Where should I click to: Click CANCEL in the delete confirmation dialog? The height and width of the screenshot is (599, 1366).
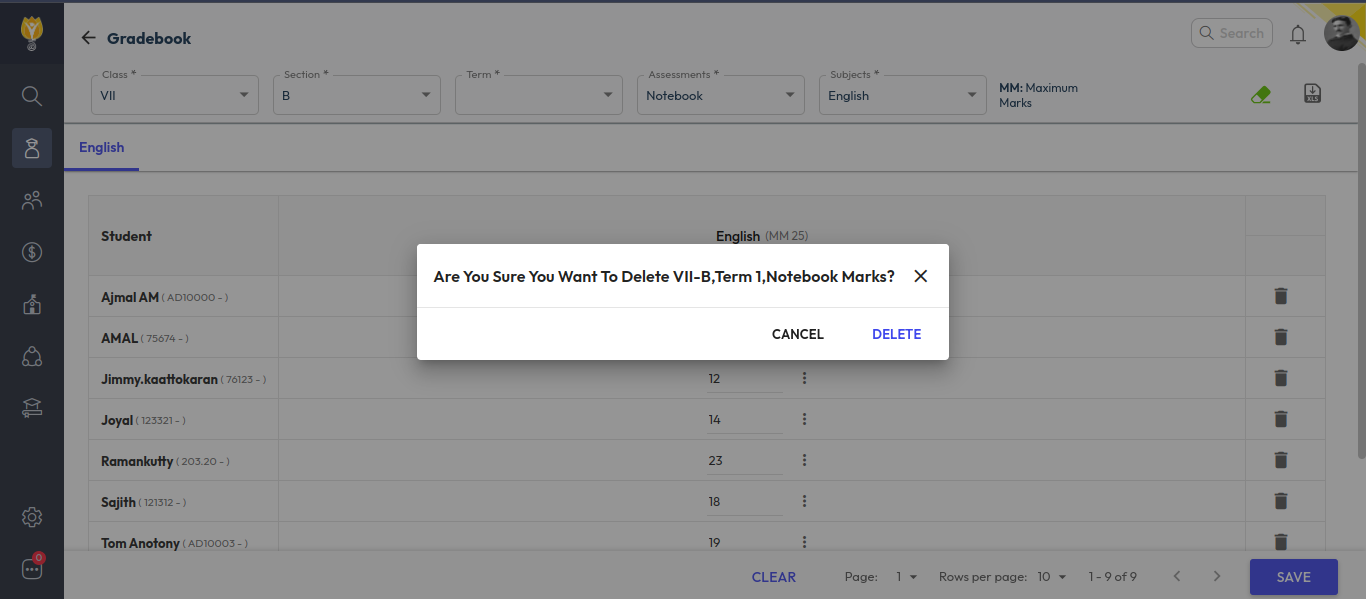(x=797, y=334)
